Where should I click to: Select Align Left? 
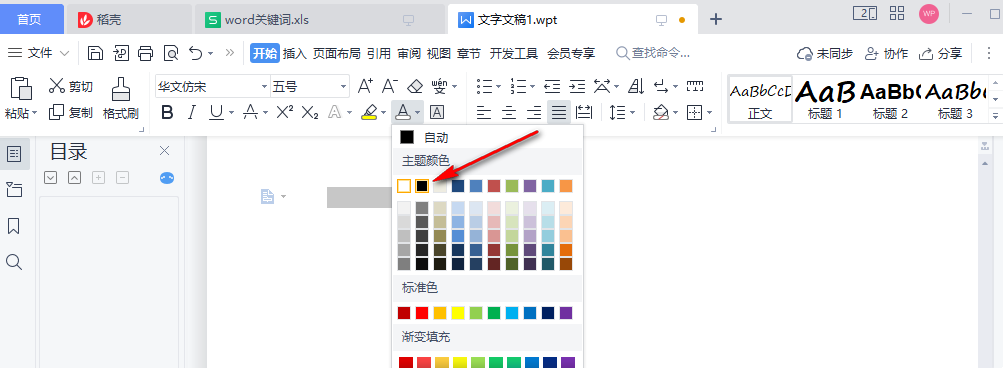pyautogui.click(x=484, y=113)
